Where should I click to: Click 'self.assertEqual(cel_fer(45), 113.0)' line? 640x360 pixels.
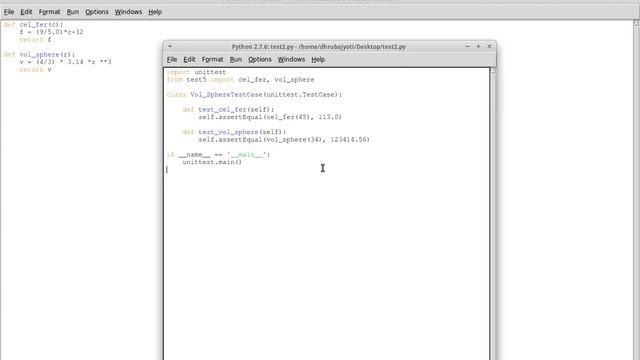point(270,117)
